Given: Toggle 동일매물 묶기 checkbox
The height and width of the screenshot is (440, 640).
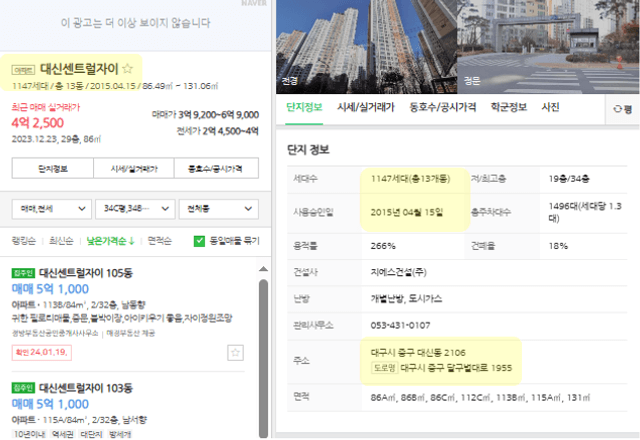Looking at the screenshot, I should click(x=199, y=241).
